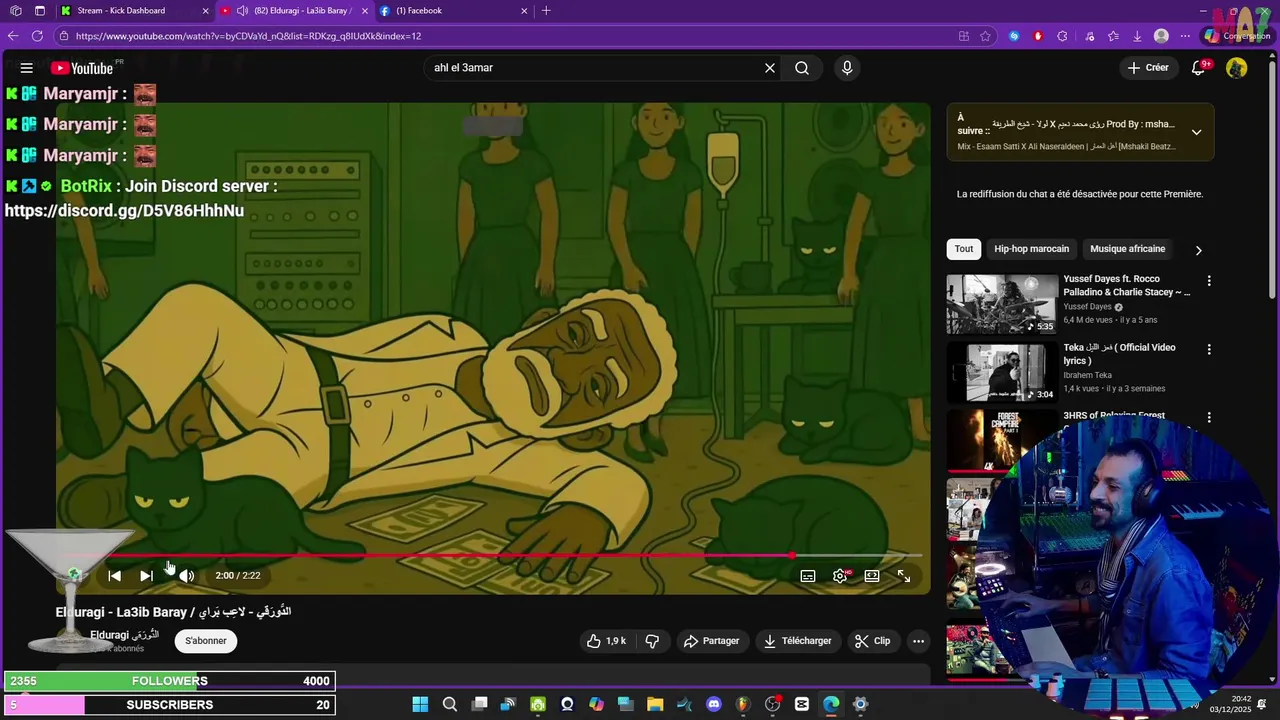Open options for the Yussef Dayes video
1280x720 pixels.
pyautogui.click(x=1209, y=281)
